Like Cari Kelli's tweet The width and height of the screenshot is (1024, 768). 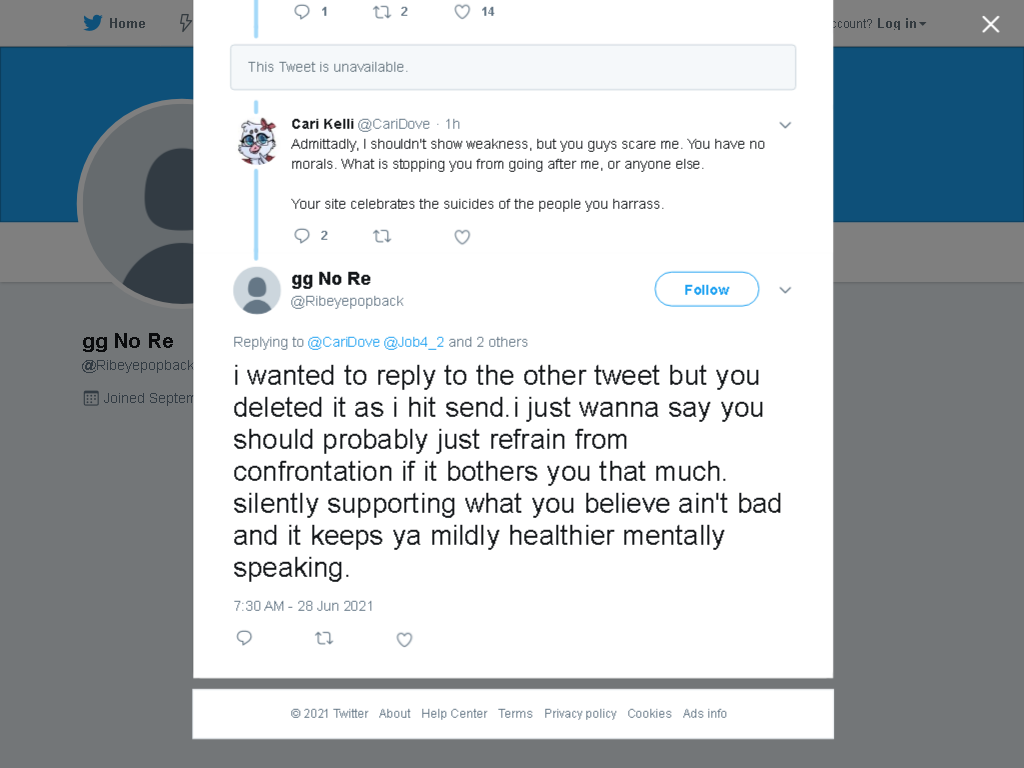point(462,237)
